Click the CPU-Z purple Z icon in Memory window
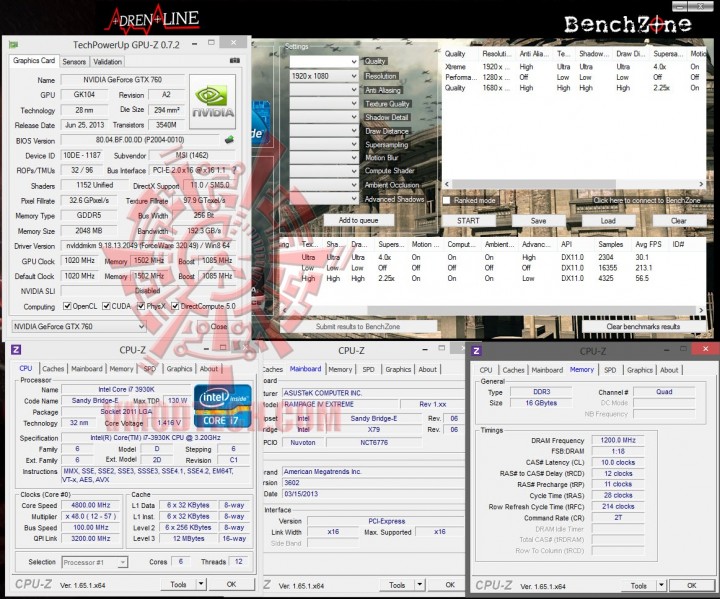Screen dimensions: 720x599 coord(477,351)
